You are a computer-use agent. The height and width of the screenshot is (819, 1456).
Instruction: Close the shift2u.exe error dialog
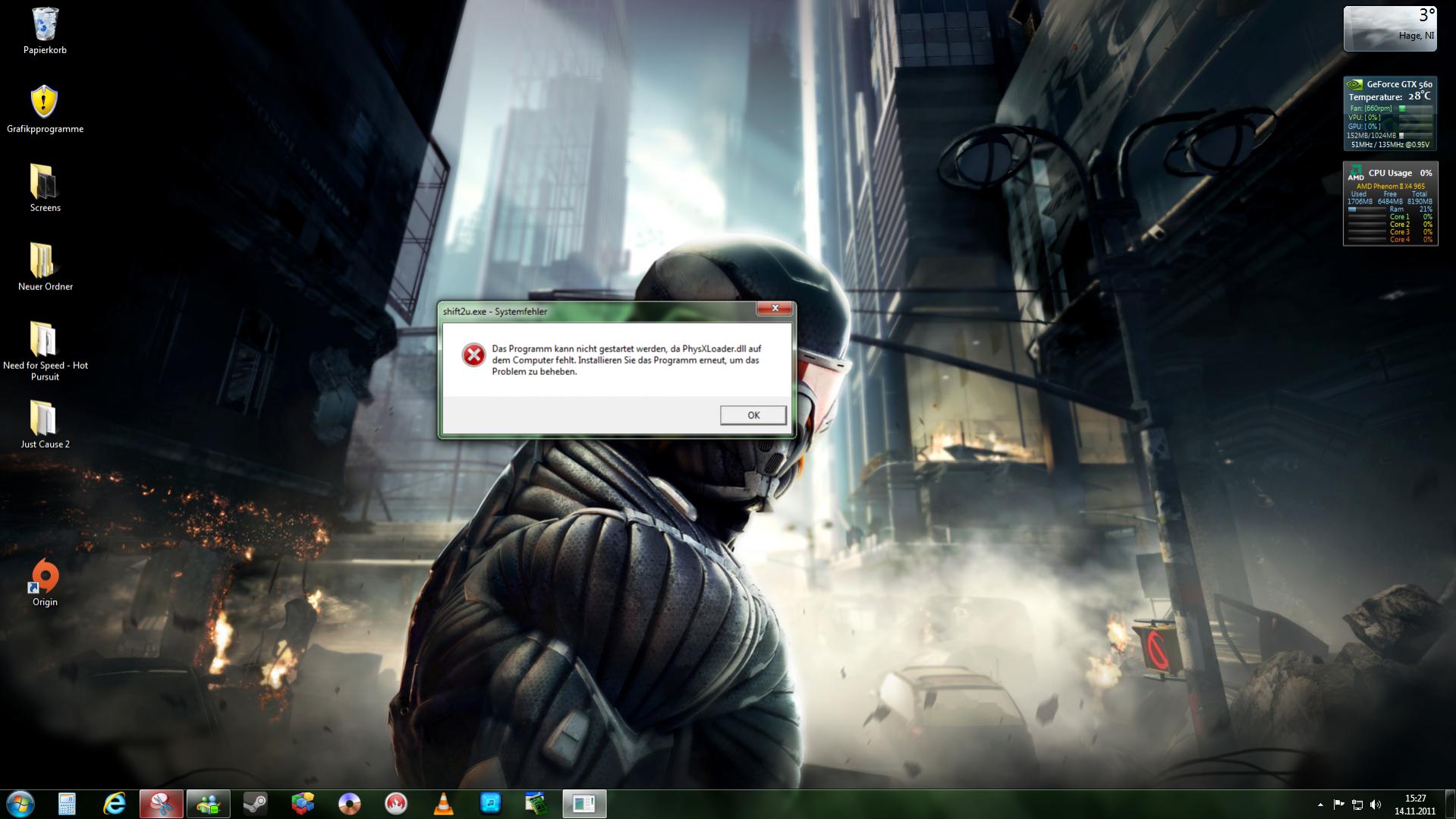coord(775,308)
